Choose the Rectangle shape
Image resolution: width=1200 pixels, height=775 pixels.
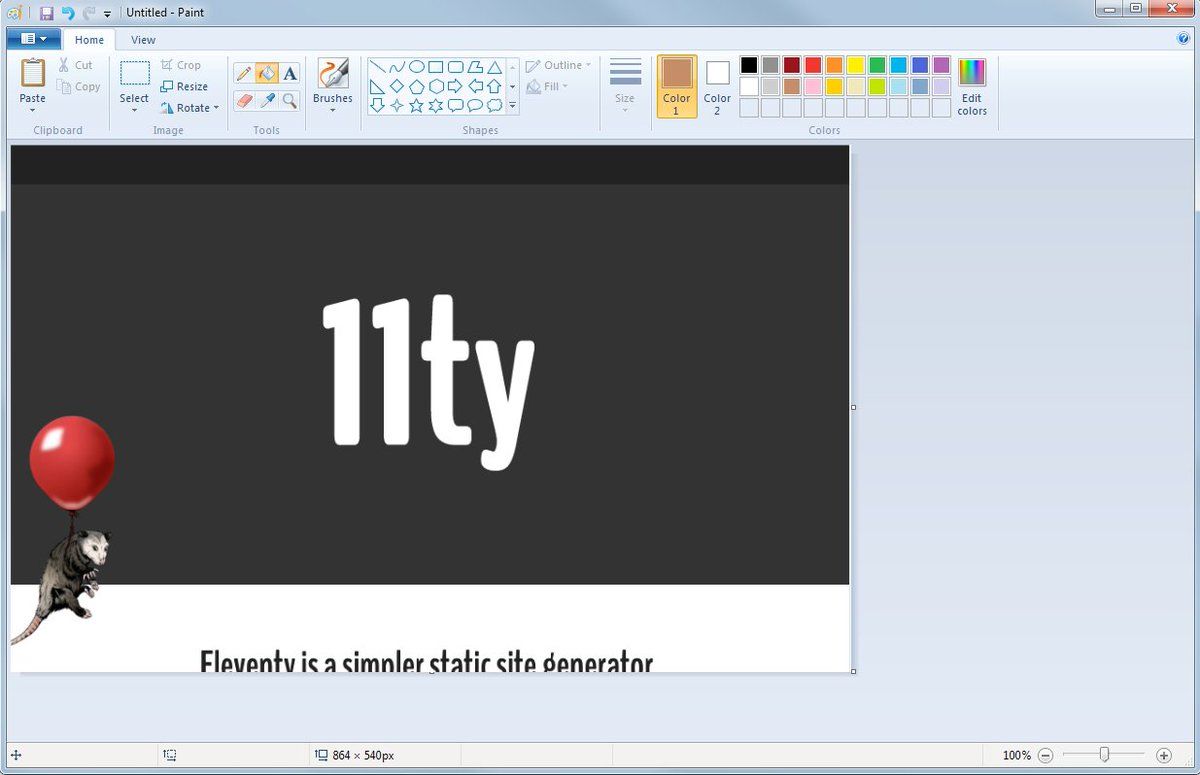click(435, 67)
